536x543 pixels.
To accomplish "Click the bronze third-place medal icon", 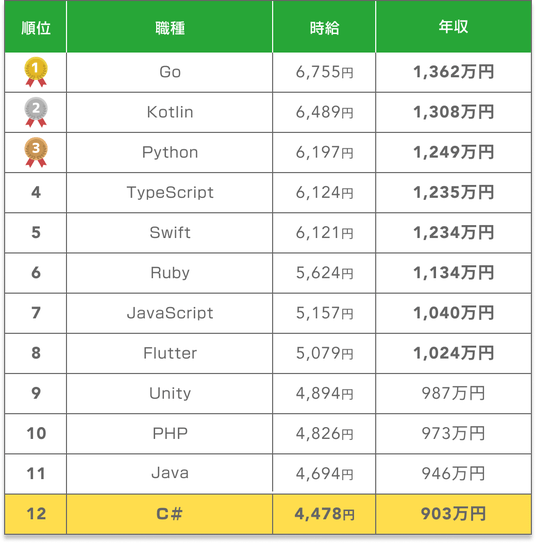I will point(36,152).
